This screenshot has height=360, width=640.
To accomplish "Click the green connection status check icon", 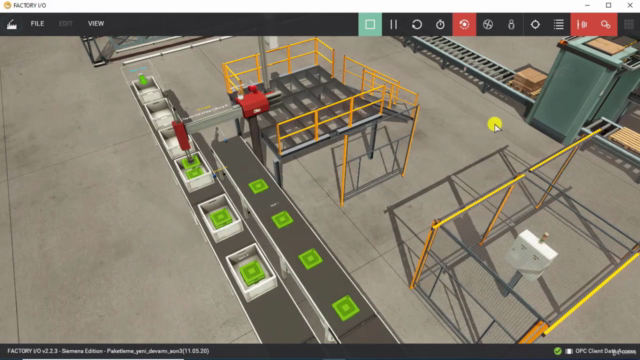I will pos(558,351).
